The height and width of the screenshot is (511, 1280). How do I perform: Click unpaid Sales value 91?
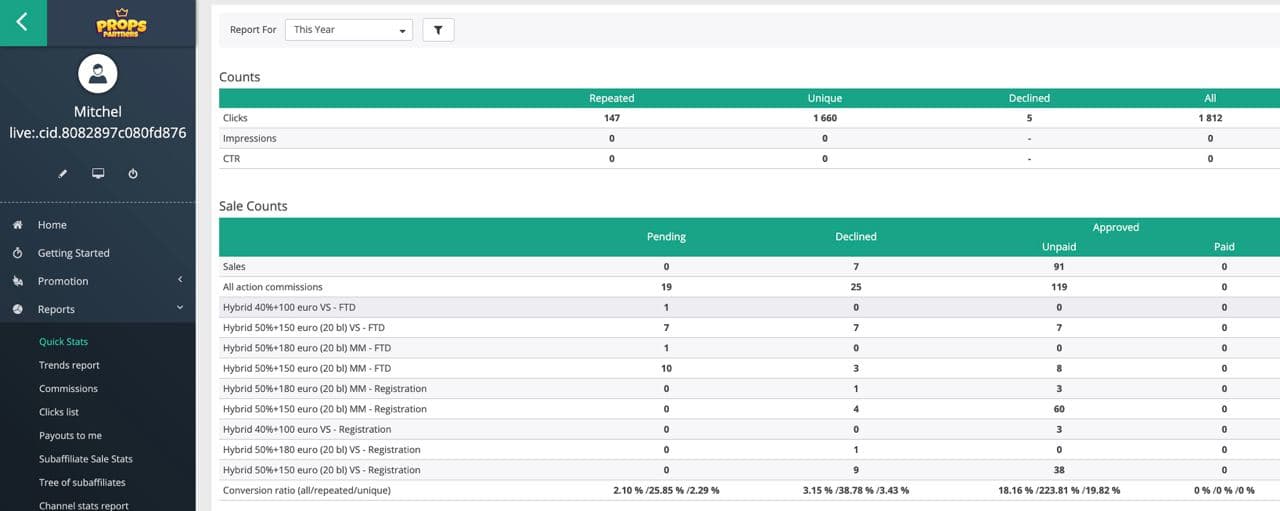coord(1059,267)
